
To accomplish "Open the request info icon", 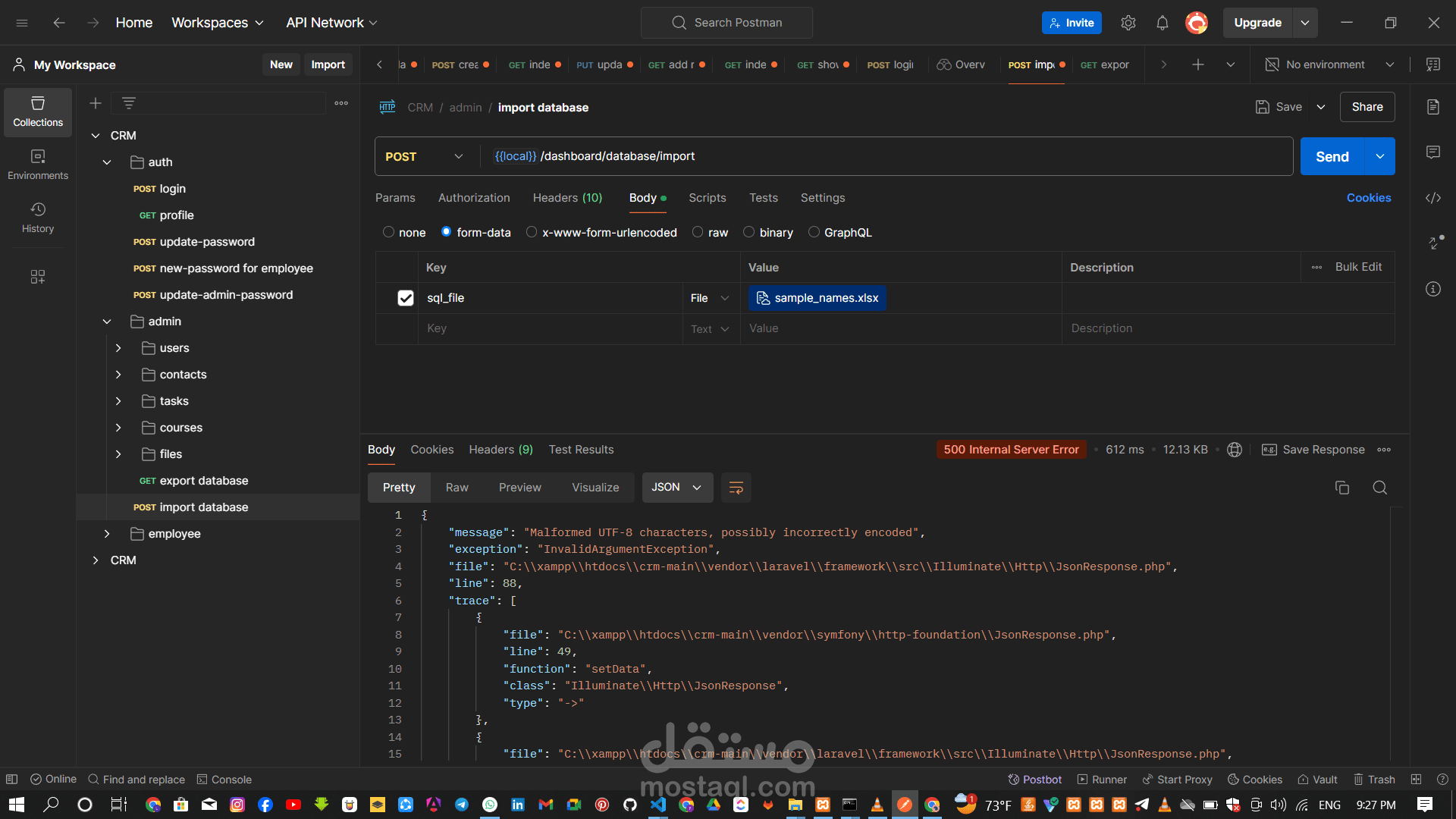I will coord(1433,289).
